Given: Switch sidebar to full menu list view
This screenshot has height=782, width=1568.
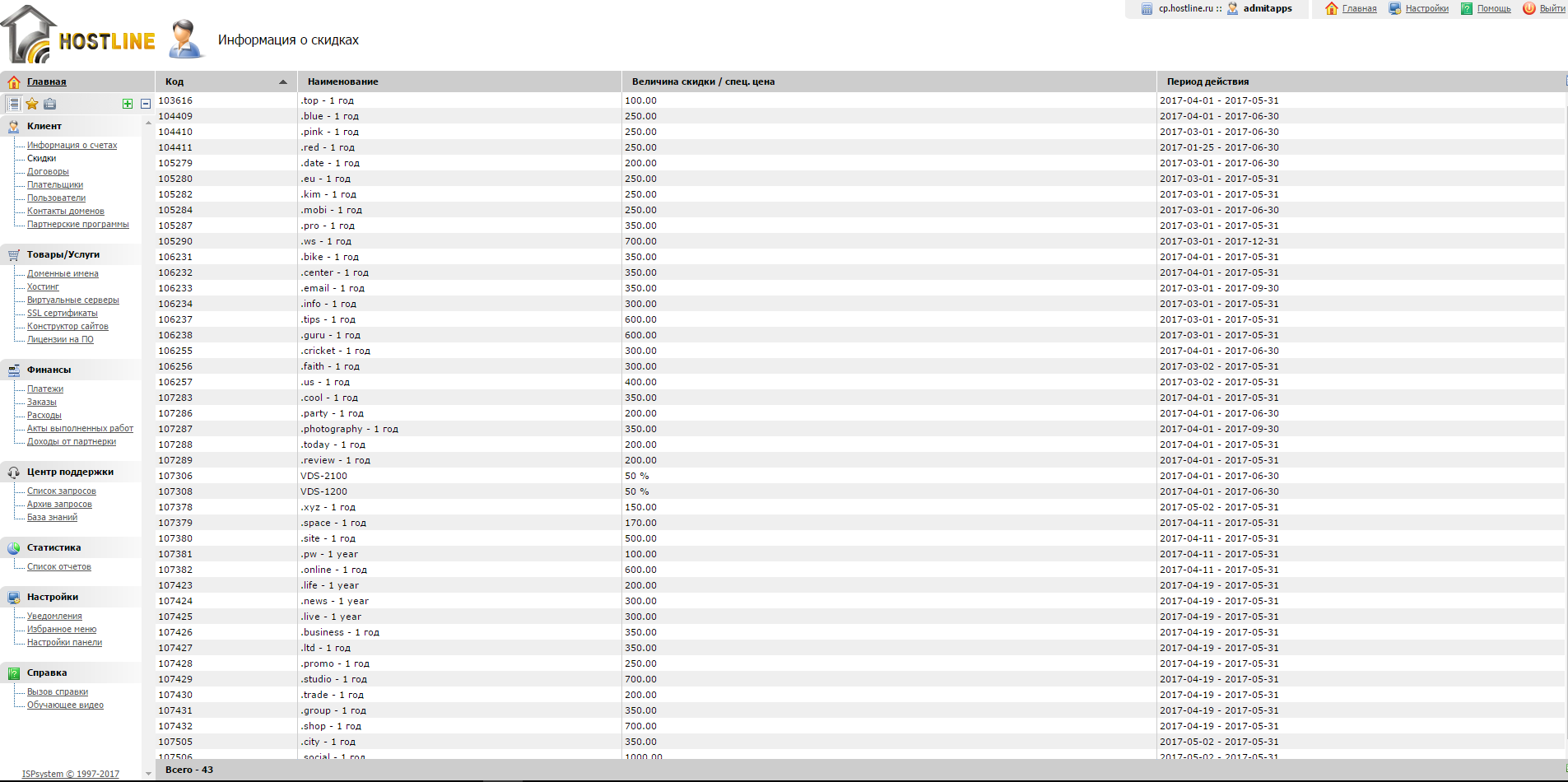Looking at the screenshot, I should (14, 104).
